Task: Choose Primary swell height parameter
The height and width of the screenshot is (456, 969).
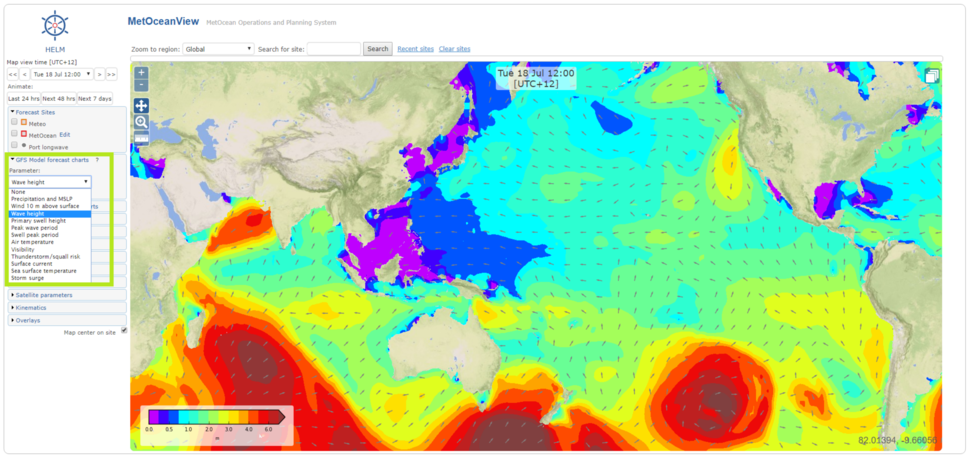Action: [x=50, y=221]
